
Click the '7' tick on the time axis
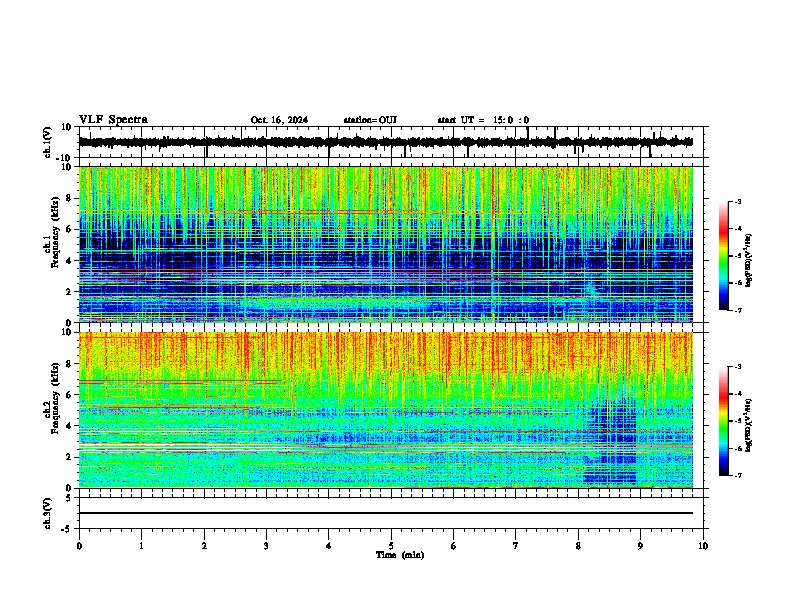click(x=516, y=546)
